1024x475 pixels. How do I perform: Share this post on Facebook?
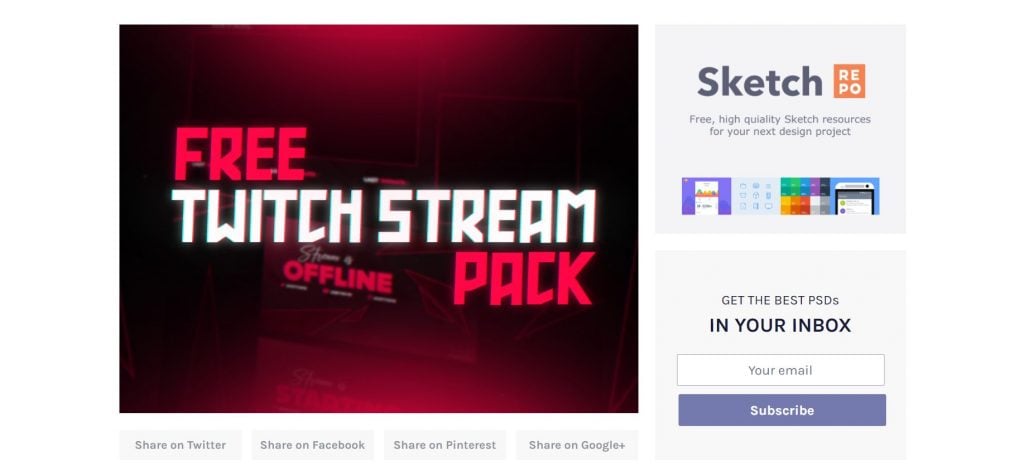[313, 445]
